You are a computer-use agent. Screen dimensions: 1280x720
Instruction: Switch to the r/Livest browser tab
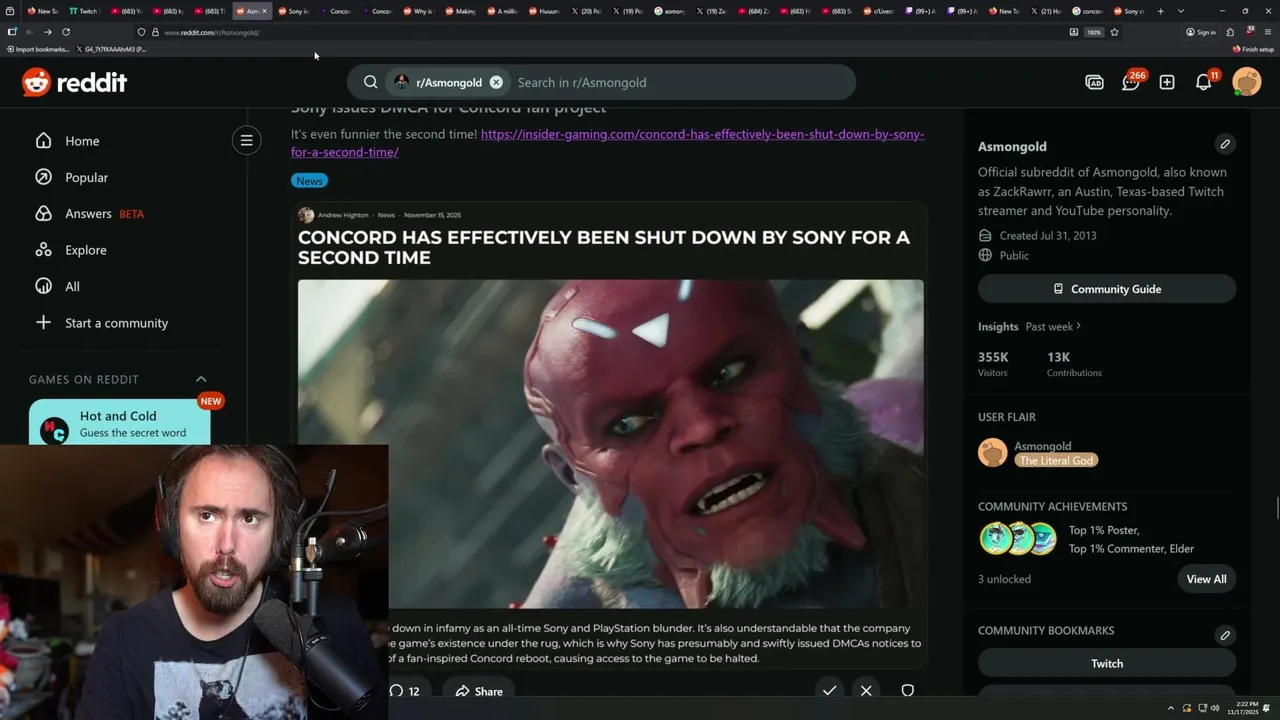(878, 11)
